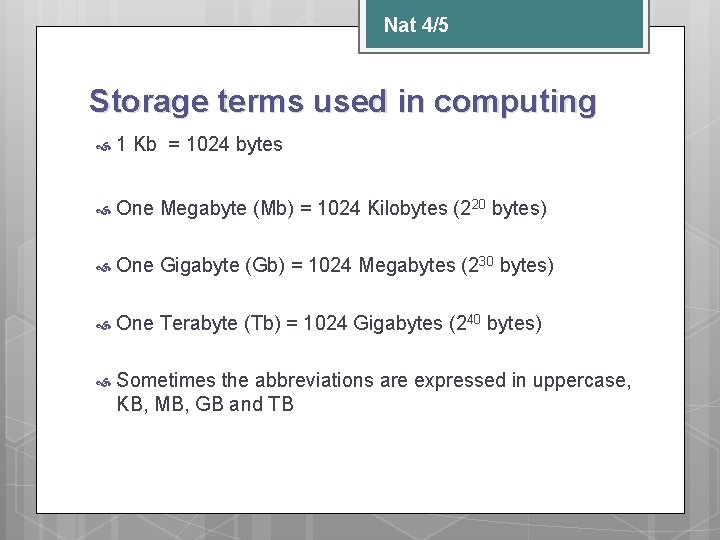Select the title Storage terms used in computing

pyautogui.click(x=343, y=102)
